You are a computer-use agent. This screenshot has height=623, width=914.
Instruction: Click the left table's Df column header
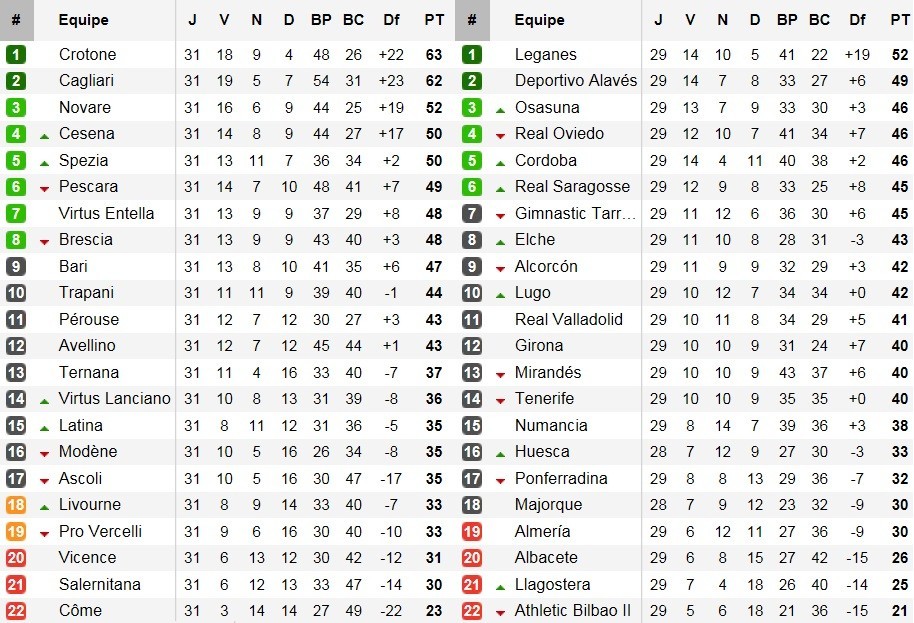coord(391,20)
